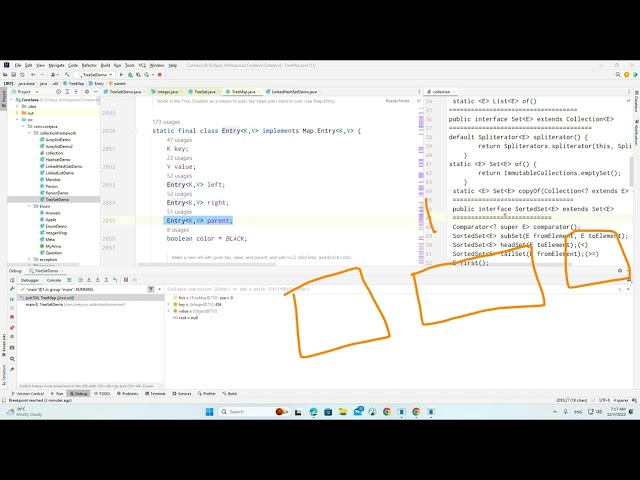Open LinkedListDemo in project tree

pos(60,173)
